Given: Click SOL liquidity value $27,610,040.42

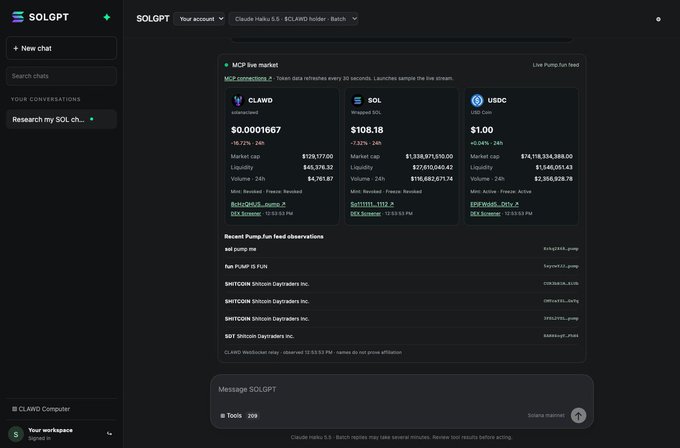Looking at the screenshot, I should pyautogui.click(x=433, y=167).
